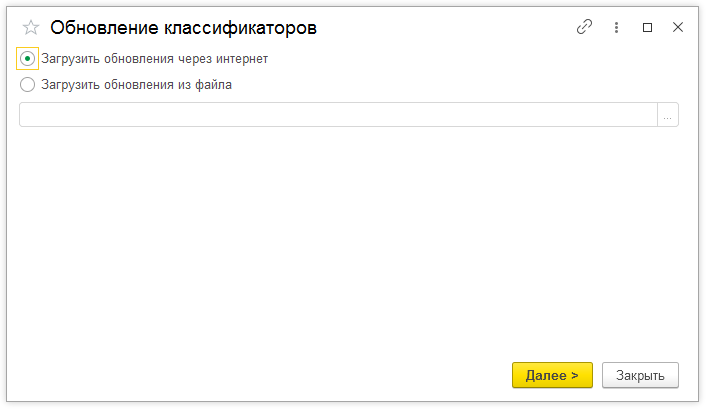707x409 pixels.
Task: Proceed to next step with Далее
Action: tap(552, 375)
